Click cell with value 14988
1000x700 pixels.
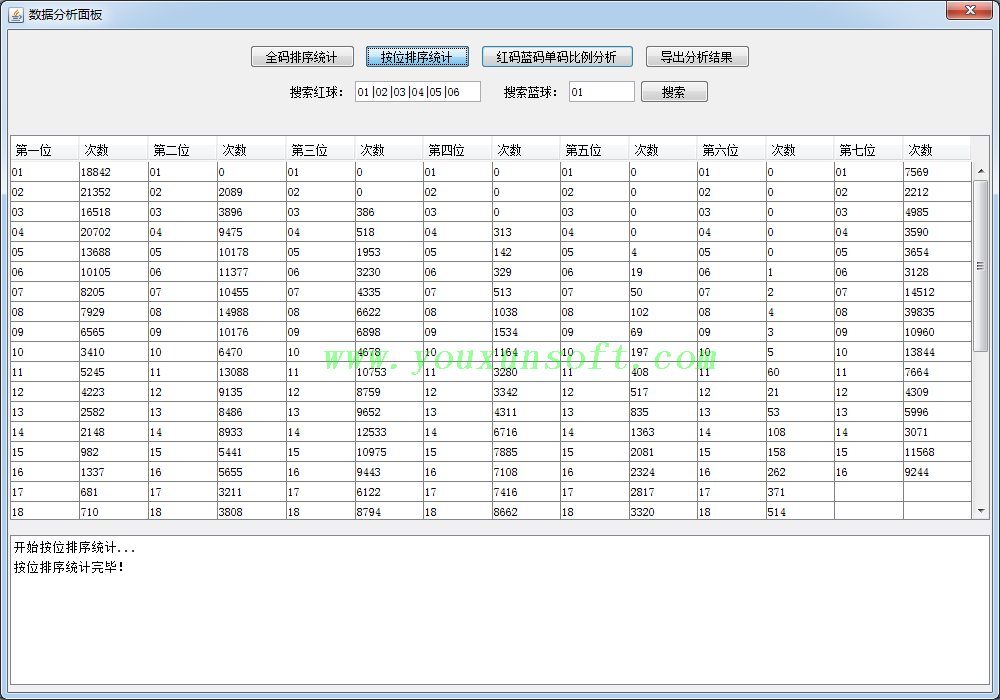click(251, 312)
